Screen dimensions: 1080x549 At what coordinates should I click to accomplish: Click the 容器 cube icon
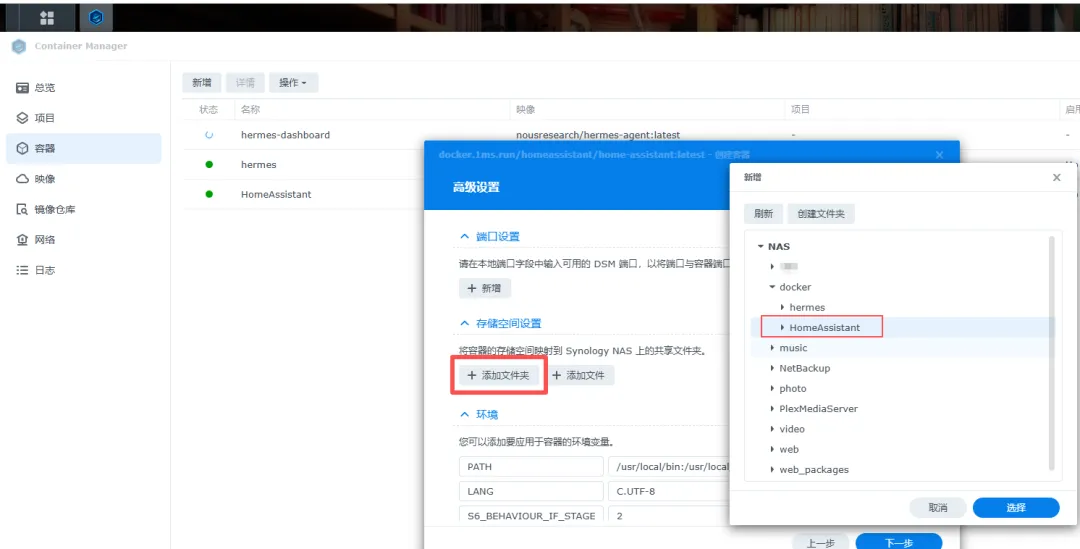[x=22, y=148]
